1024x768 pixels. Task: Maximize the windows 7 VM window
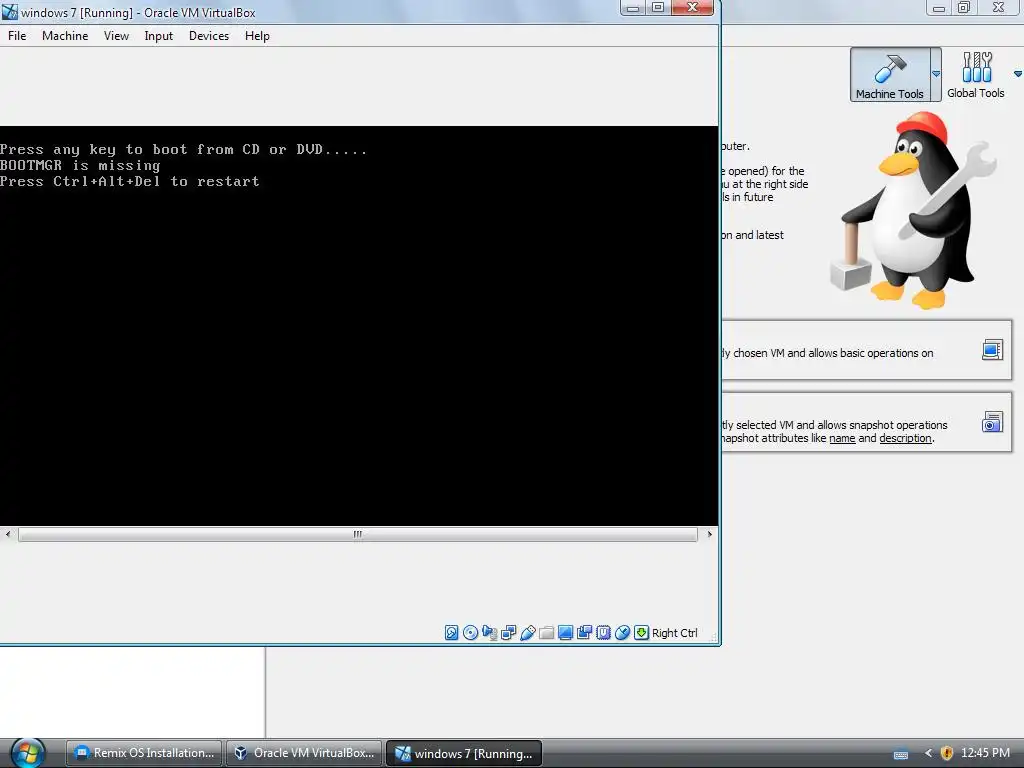658,8
